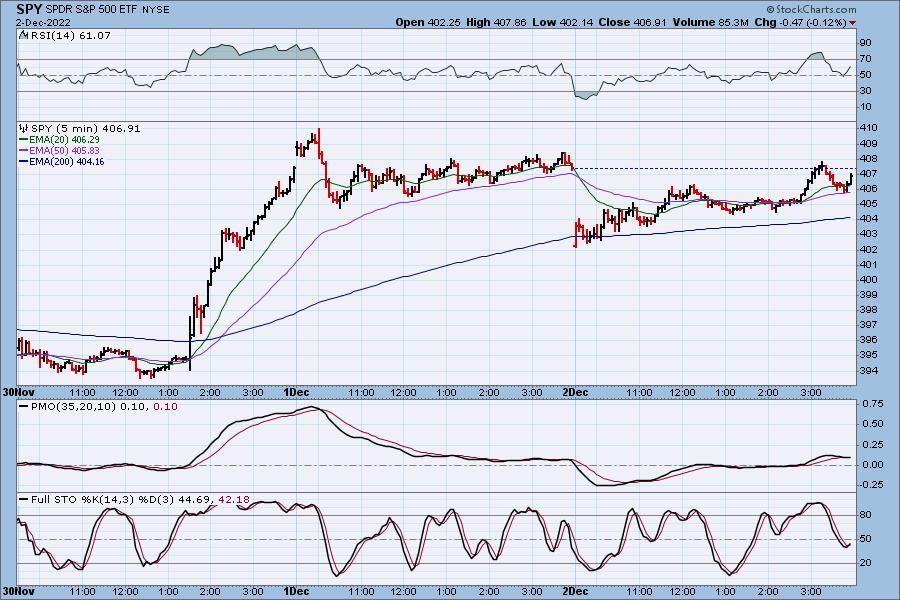Click 2Dec date under the stochastic panel

tap(576, 591)
